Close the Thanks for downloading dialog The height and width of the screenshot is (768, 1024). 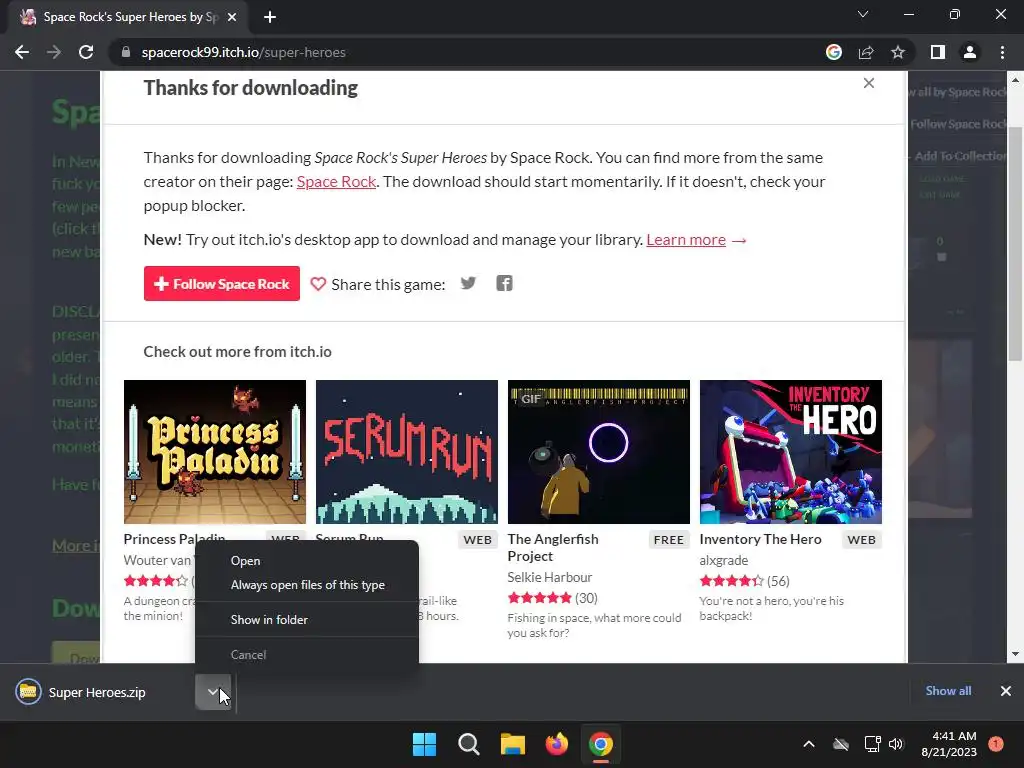coord(869,83)
